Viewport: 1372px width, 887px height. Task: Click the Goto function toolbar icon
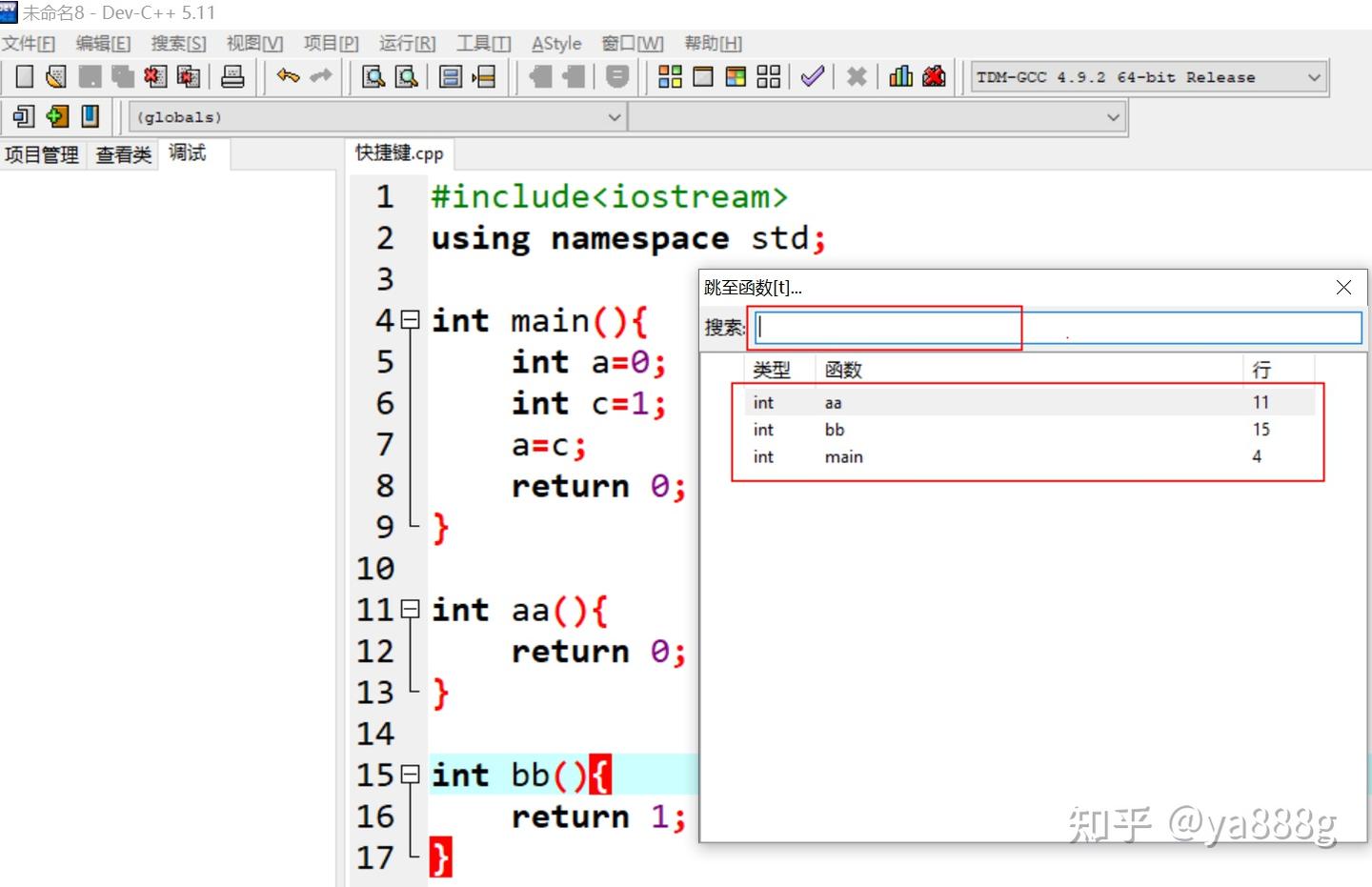(451, 76)
